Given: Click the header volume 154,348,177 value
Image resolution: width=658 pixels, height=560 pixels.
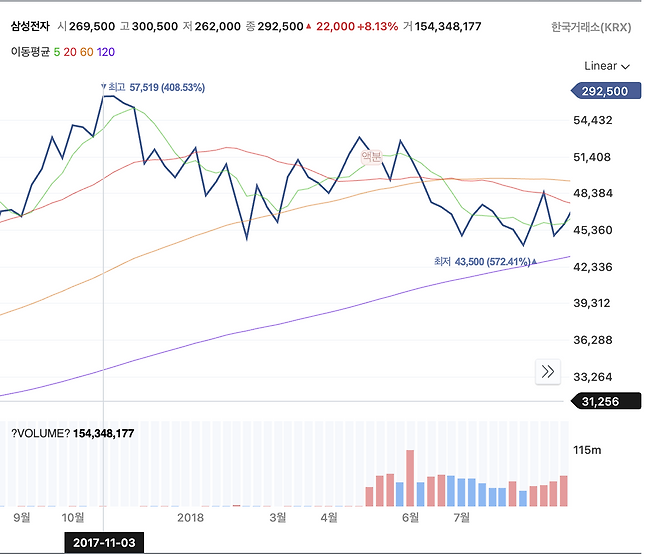Looking at the screenshot, I should (x=448, y=26).
